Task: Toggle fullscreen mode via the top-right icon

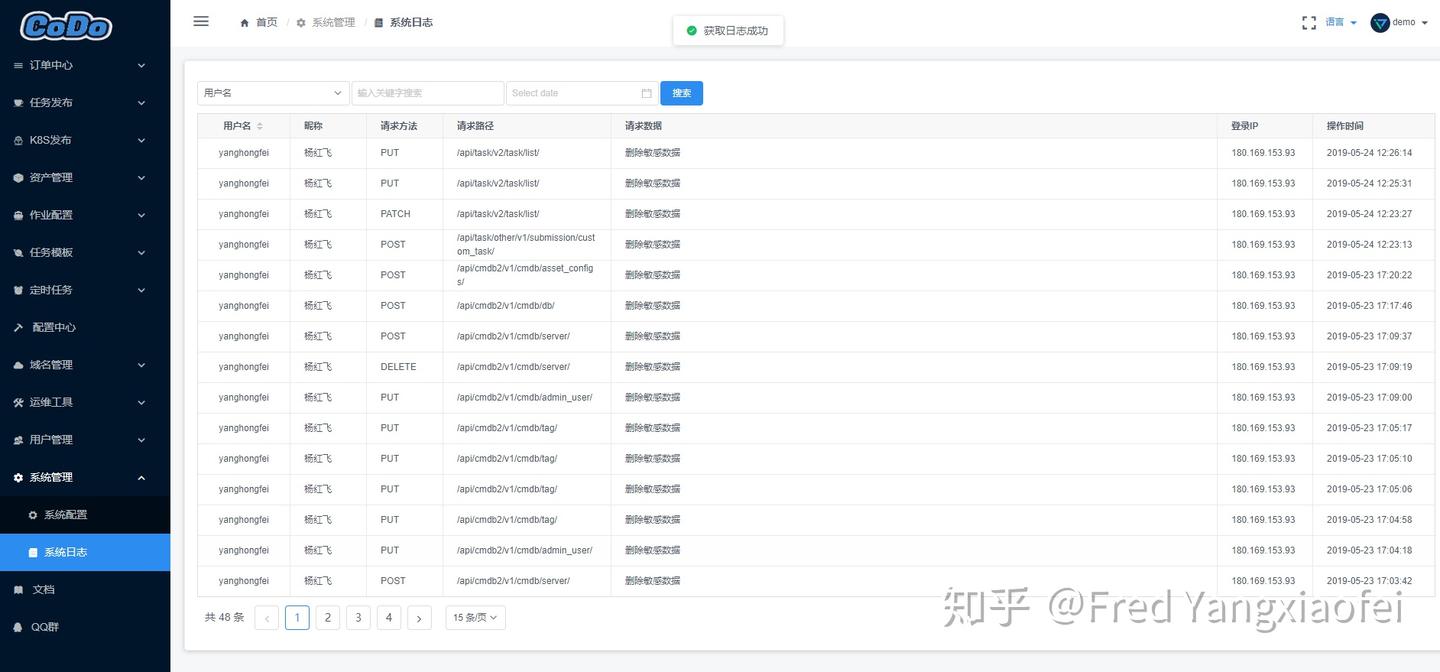Action: click(1309, 22)
